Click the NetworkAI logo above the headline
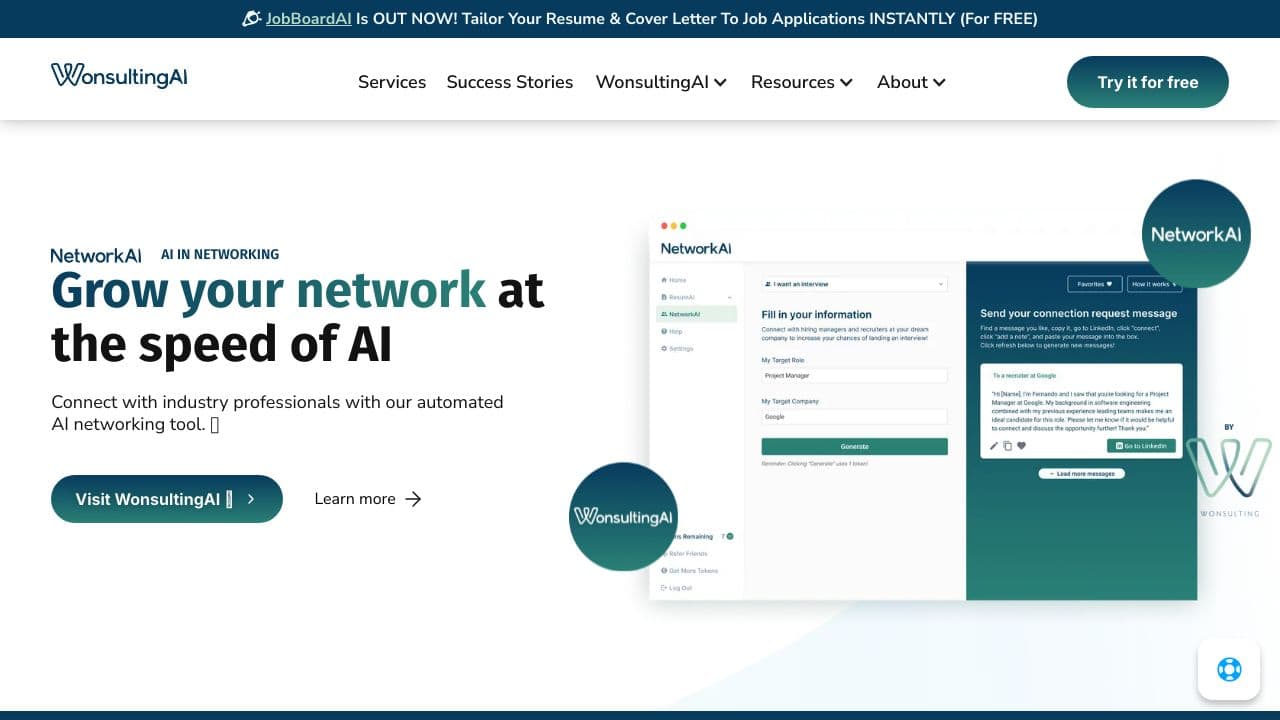Image resolution: width=1280 pixels, height=720 pixels. tap(96, 255)
